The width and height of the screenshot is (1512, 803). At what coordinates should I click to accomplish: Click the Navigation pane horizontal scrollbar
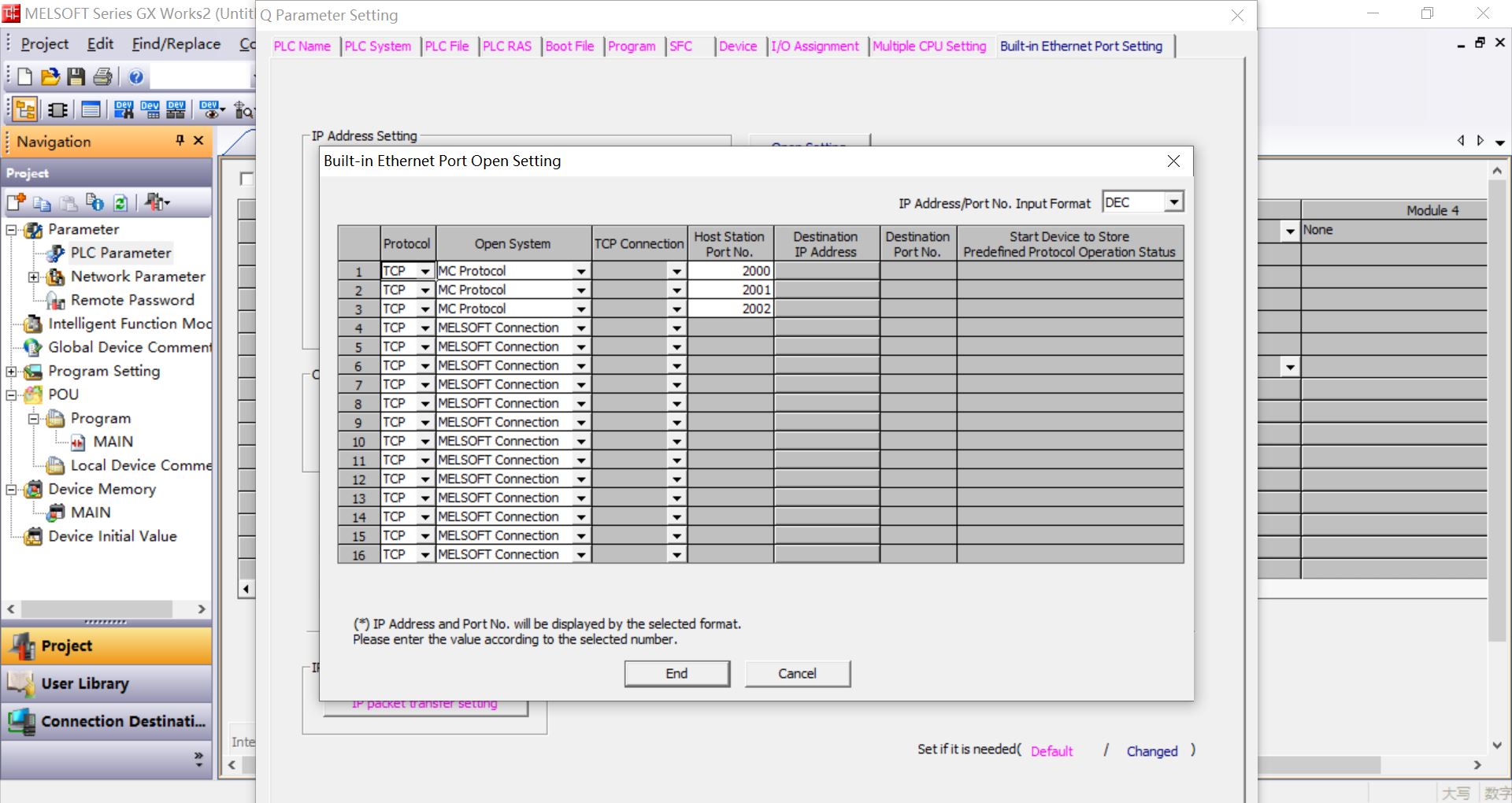[96, 609]
